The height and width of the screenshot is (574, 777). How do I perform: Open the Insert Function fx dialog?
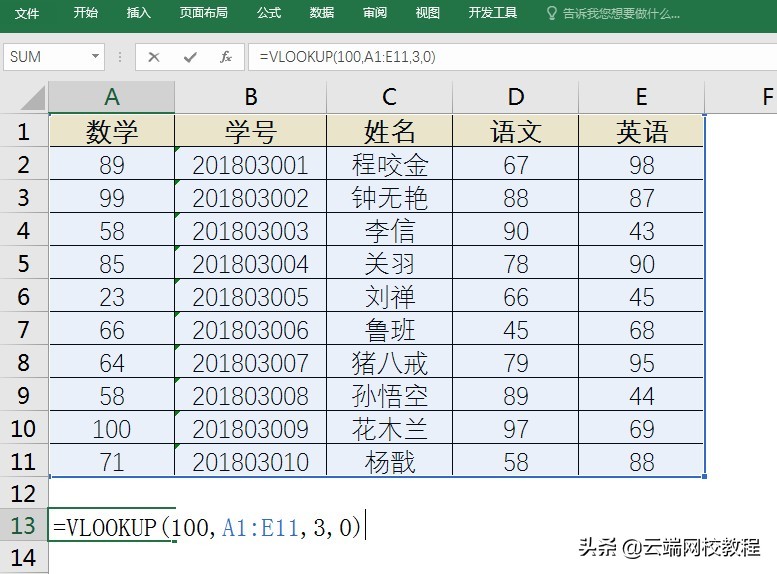coord(225,57)
